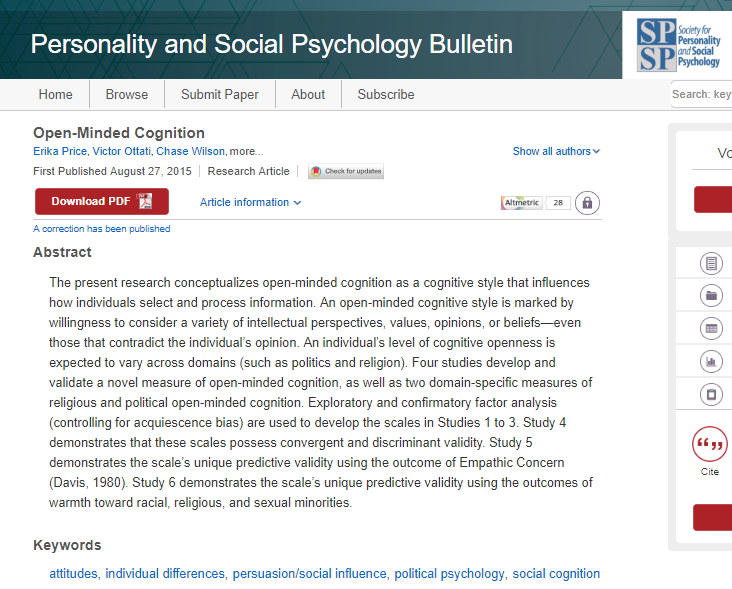Image resolution: width=732 pixels, height=589 pixels.
Task: Click the Cite quotation icon
Action: pyautogui.click(x=710, y=444)
